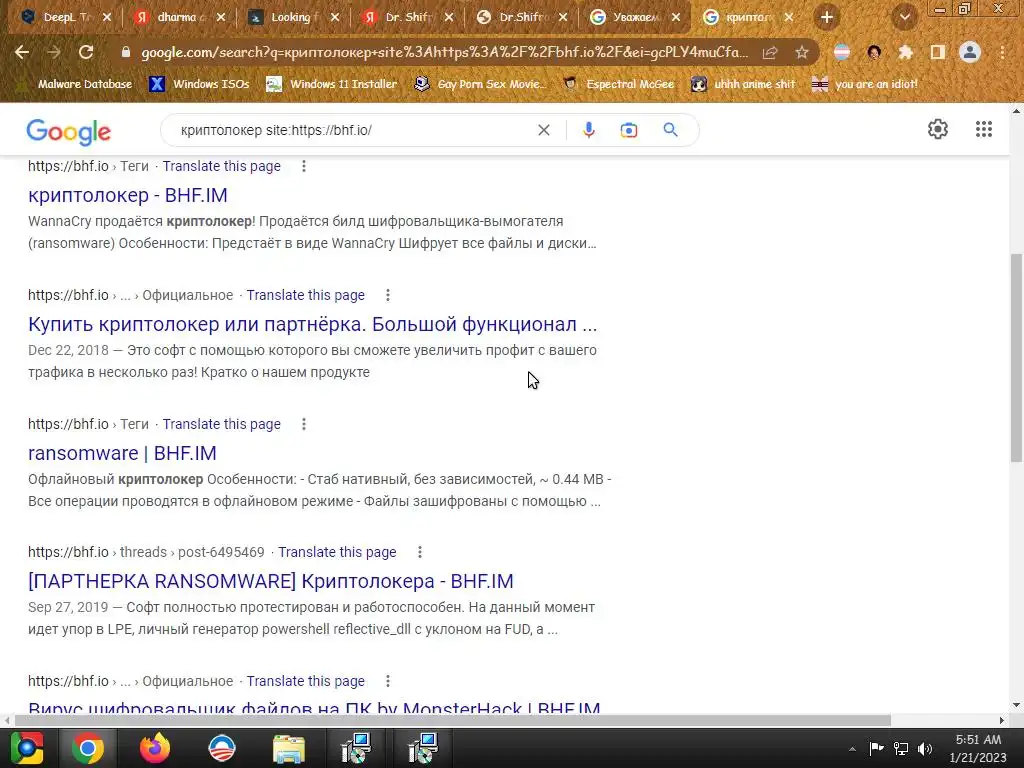Translate the Купить криптолокер result page
The image size is (1024, 768).
(306, 295)
